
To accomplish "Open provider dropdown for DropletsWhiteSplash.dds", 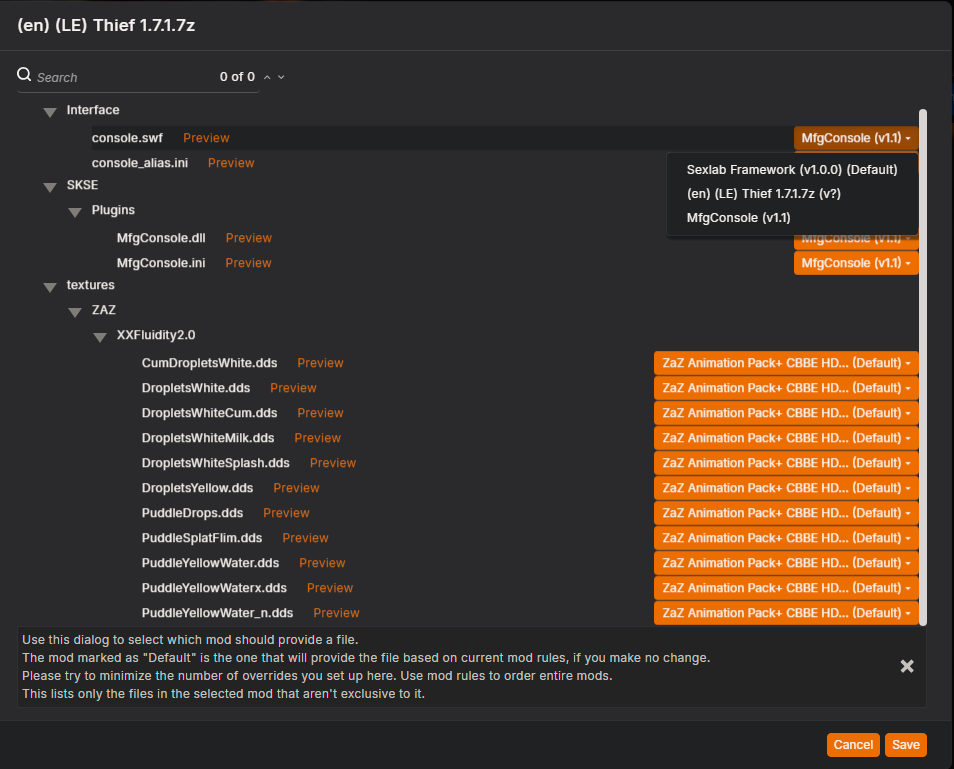I will point(786,463).
